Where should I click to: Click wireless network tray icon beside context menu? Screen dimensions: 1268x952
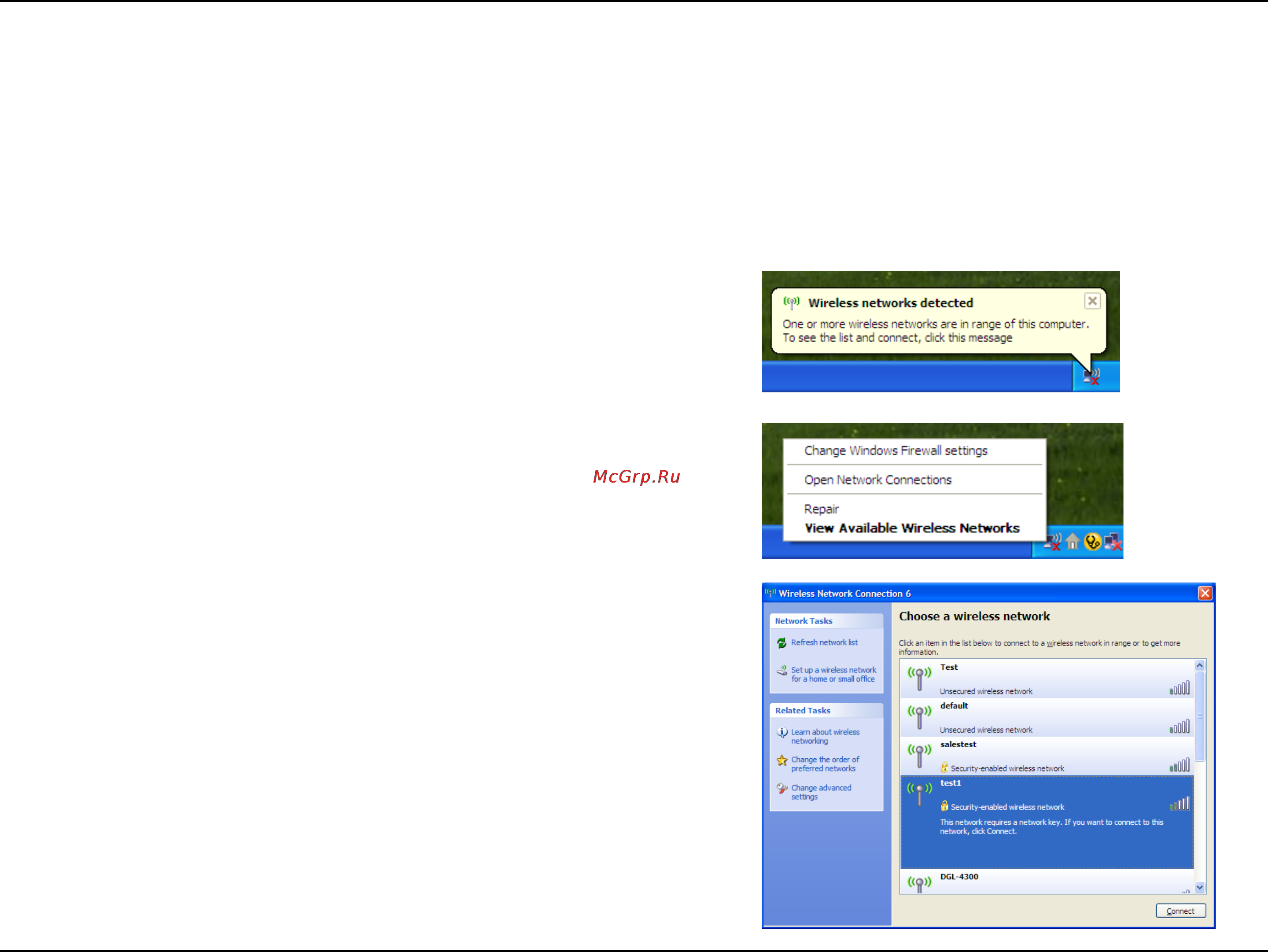pos(1052,542)
